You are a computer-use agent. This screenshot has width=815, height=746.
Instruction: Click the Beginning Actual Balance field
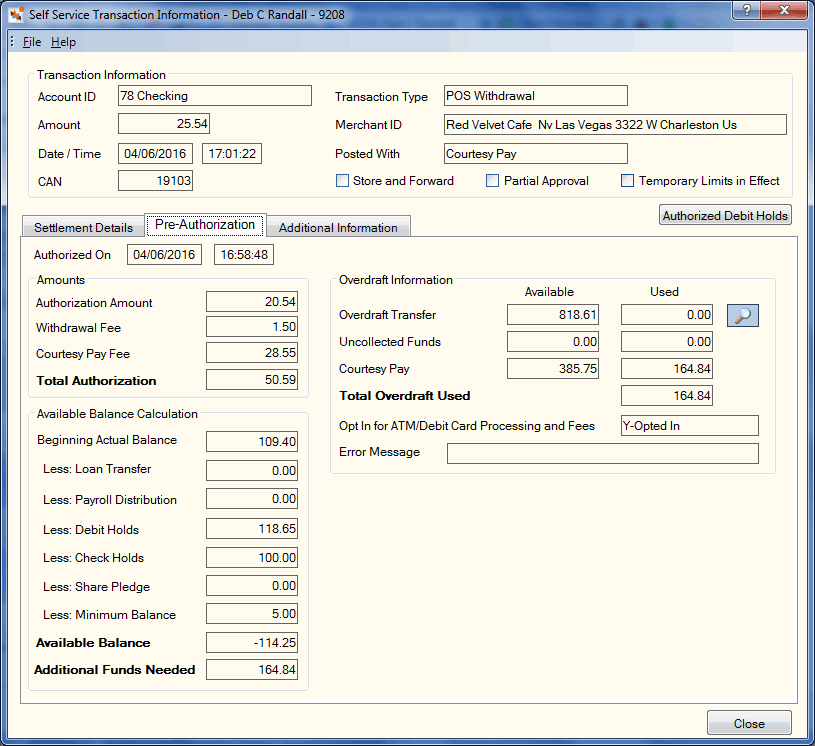pyautogui.click(x=252, y=441)
